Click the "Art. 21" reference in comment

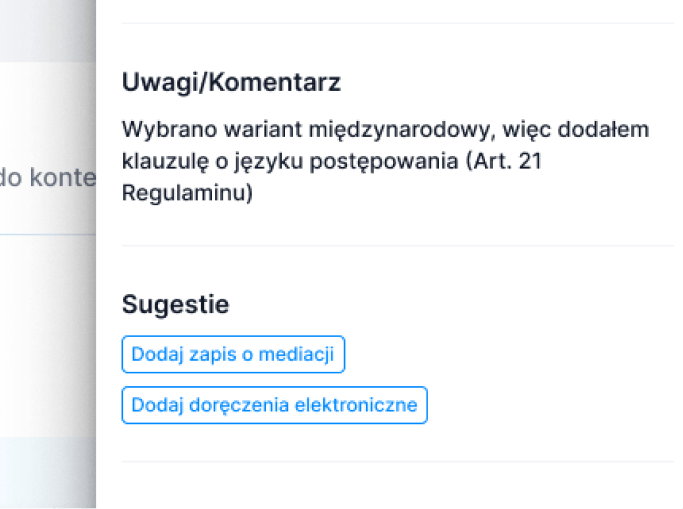pyautogui.click(x=507, y=161)
